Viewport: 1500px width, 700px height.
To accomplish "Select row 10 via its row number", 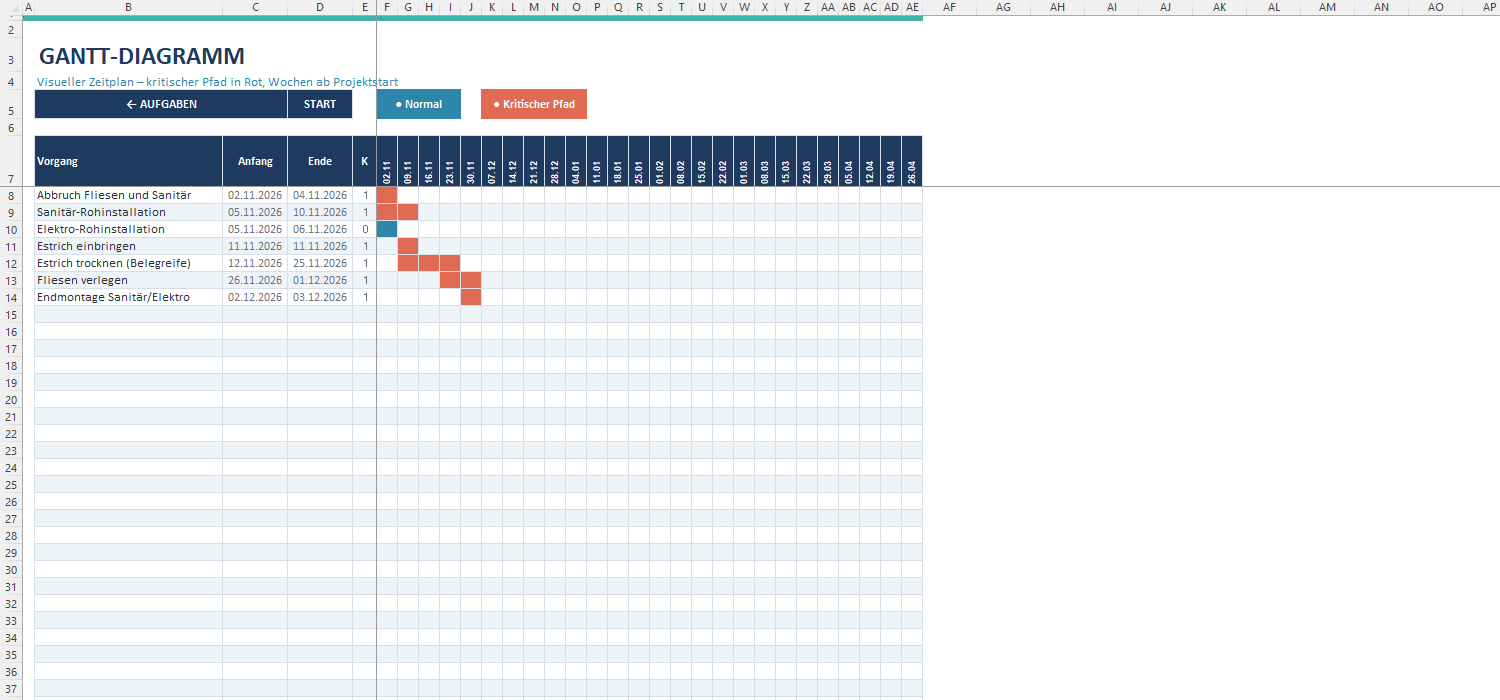I will (11, 229).
